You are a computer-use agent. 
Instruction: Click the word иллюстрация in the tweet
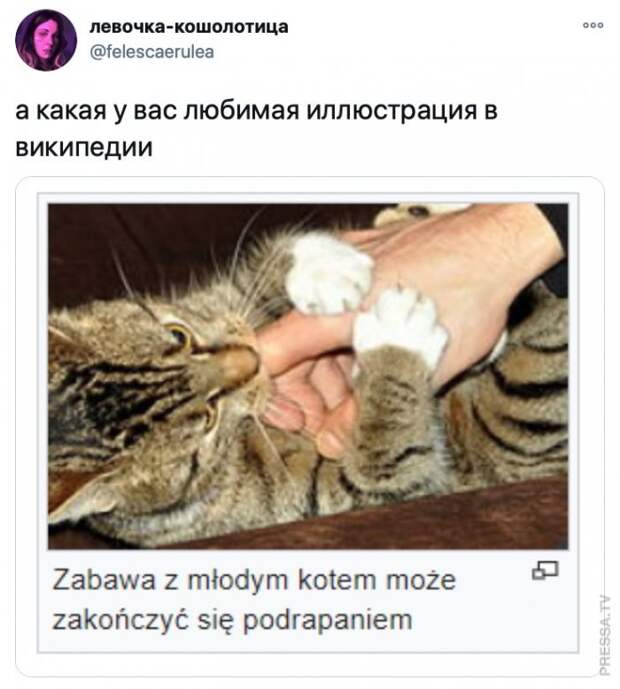pyautogui.click(x=392, y=110)
